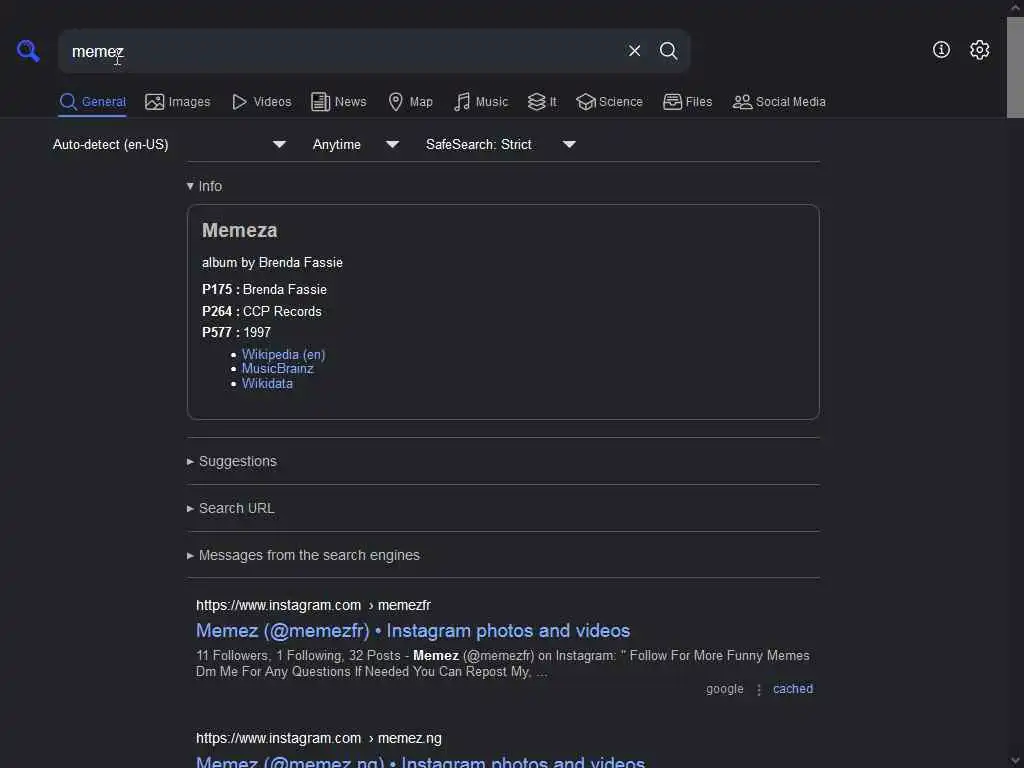The height and width of the screenshot is (768, 1024).
Task: Open the About info icon
Action: click(941, 50)
